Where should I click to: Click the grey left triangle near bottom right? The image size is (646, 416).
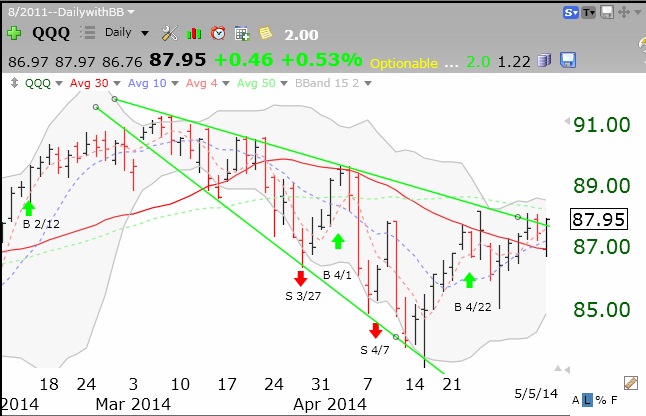[x=567, y=370]
